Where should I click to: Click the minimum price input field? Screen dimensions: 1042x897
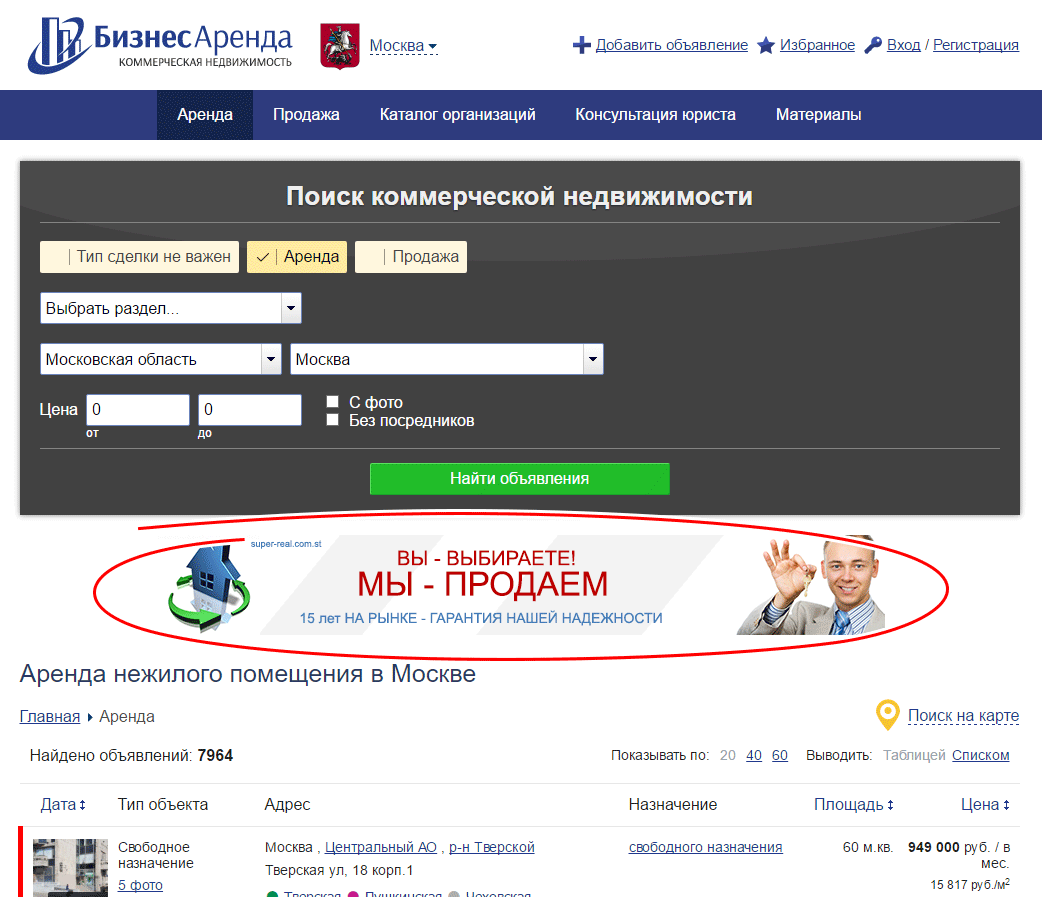[x=138, y=409]
